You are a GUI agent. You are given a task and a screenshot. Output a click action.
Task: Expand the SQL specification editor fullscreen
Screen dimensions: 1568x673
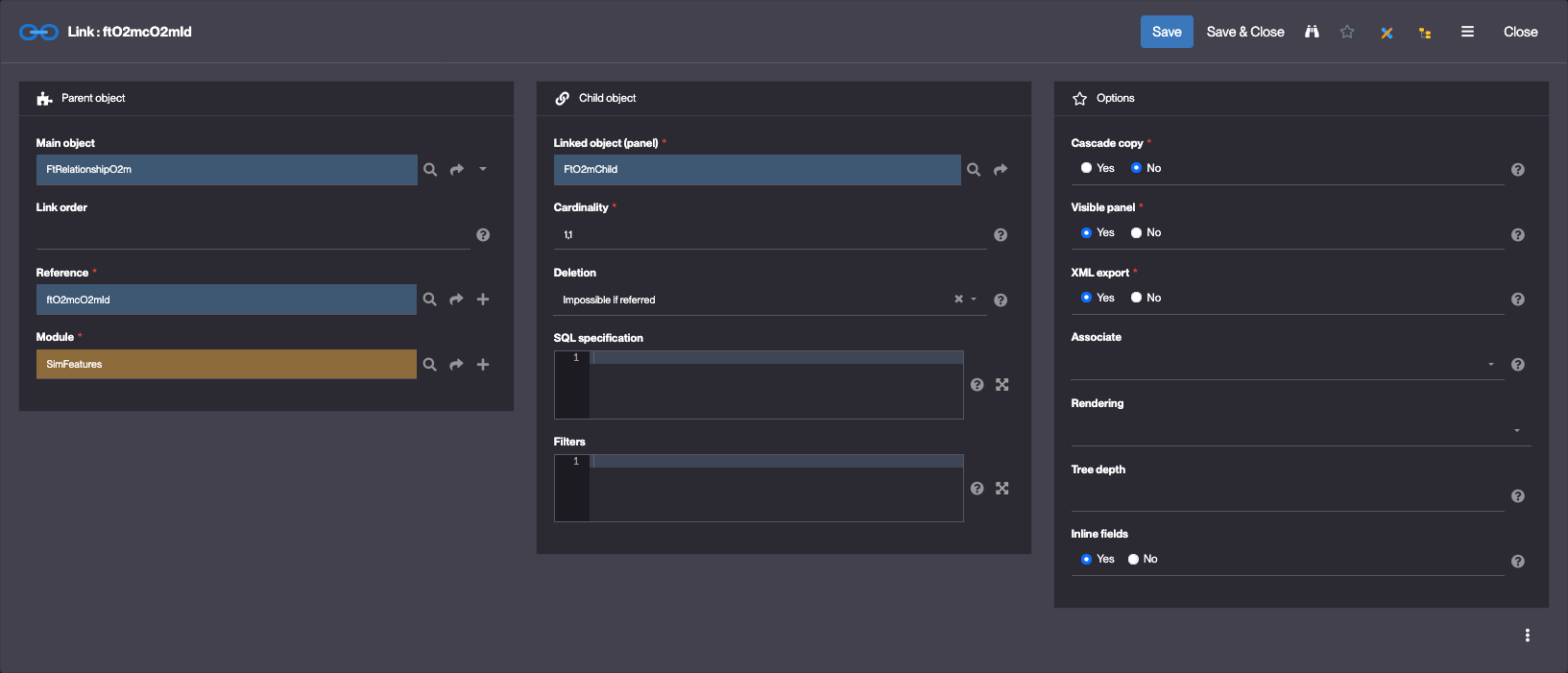click(1002, 385)
